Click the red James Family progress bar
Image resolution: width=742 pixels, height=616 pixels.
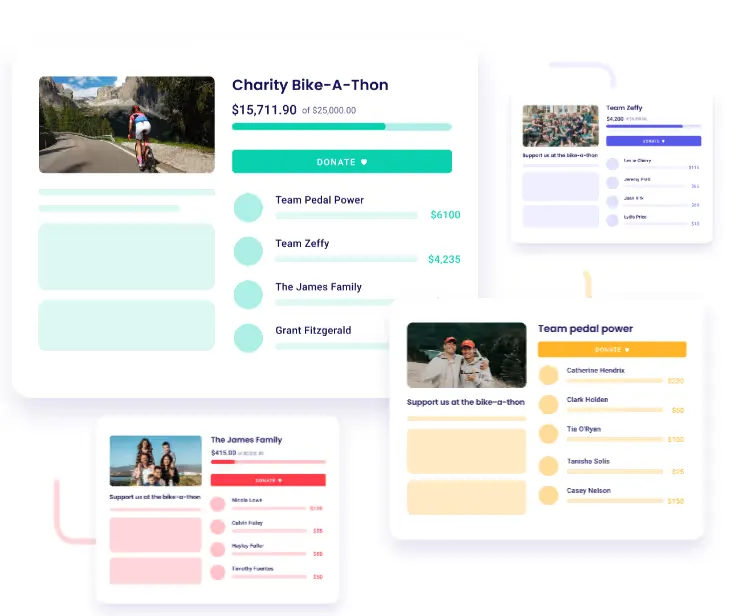[268, 462]
